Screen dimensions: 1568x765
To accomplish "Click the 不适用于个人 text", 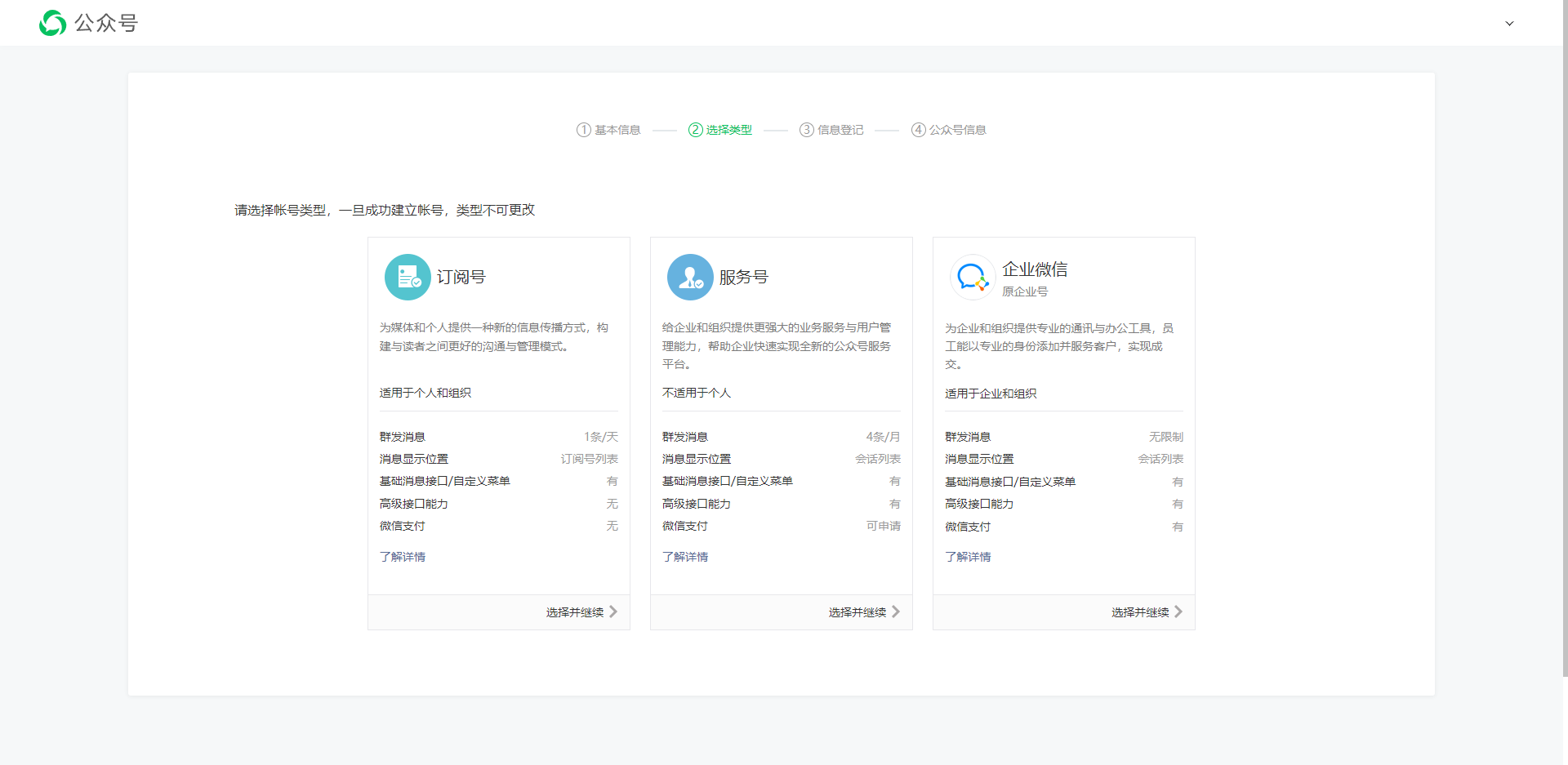I will 697,393.
